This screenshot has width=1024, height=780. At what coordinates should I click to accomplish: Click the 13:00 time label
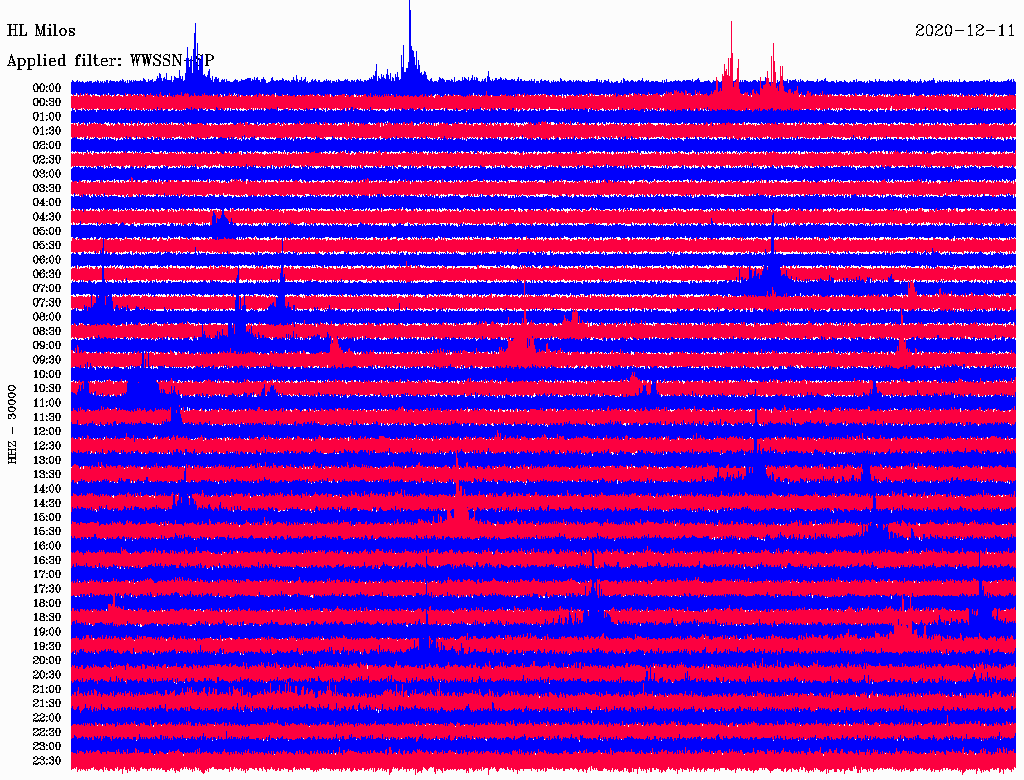tap(47, 461)
